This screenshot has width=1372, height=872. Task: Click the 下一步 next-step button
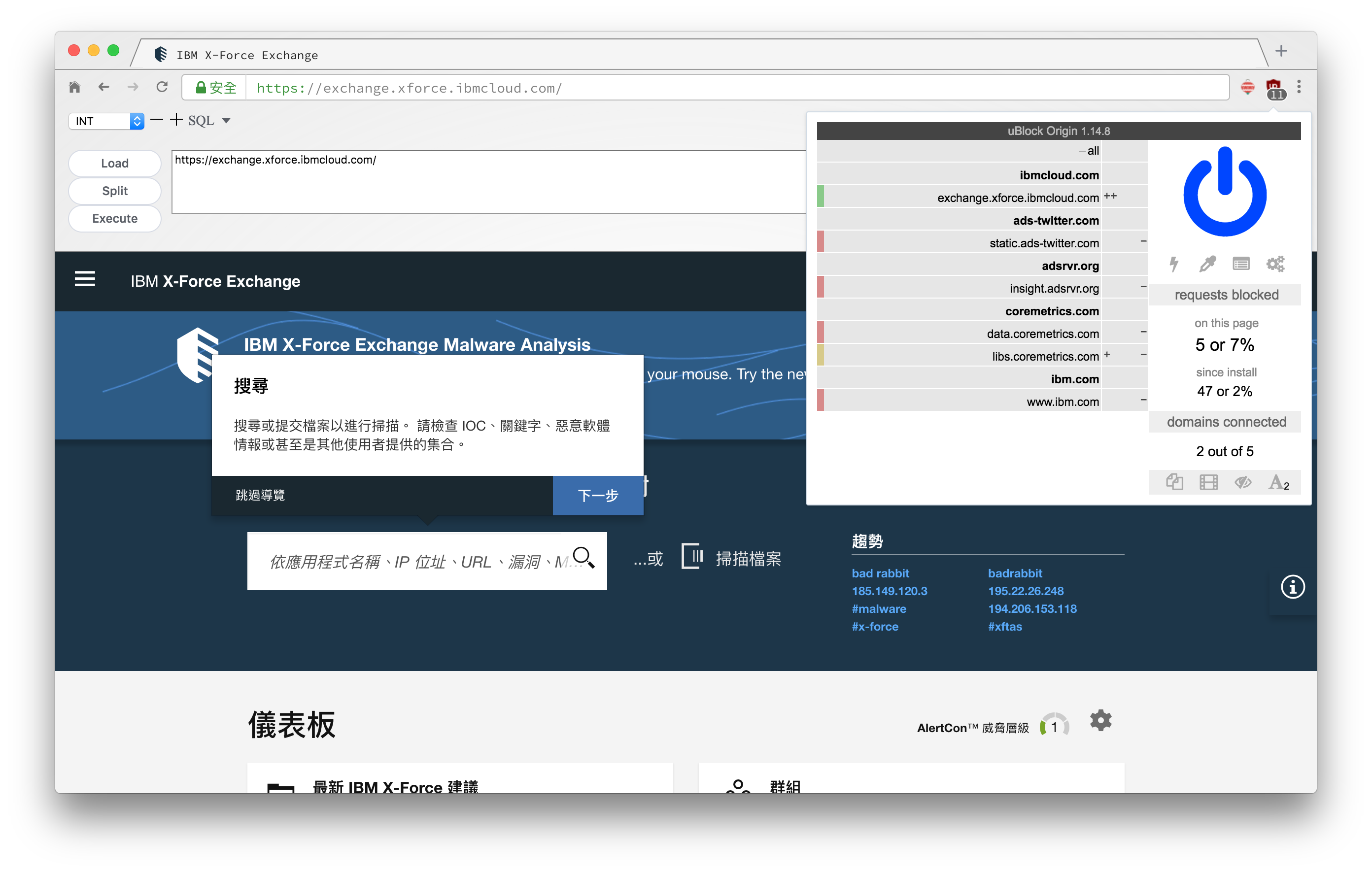tap(598, 495)
